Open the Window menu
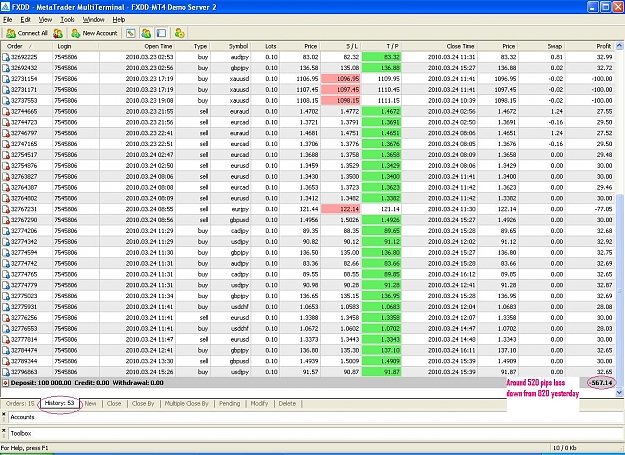625x455 pixels. [x=93, y=20]
